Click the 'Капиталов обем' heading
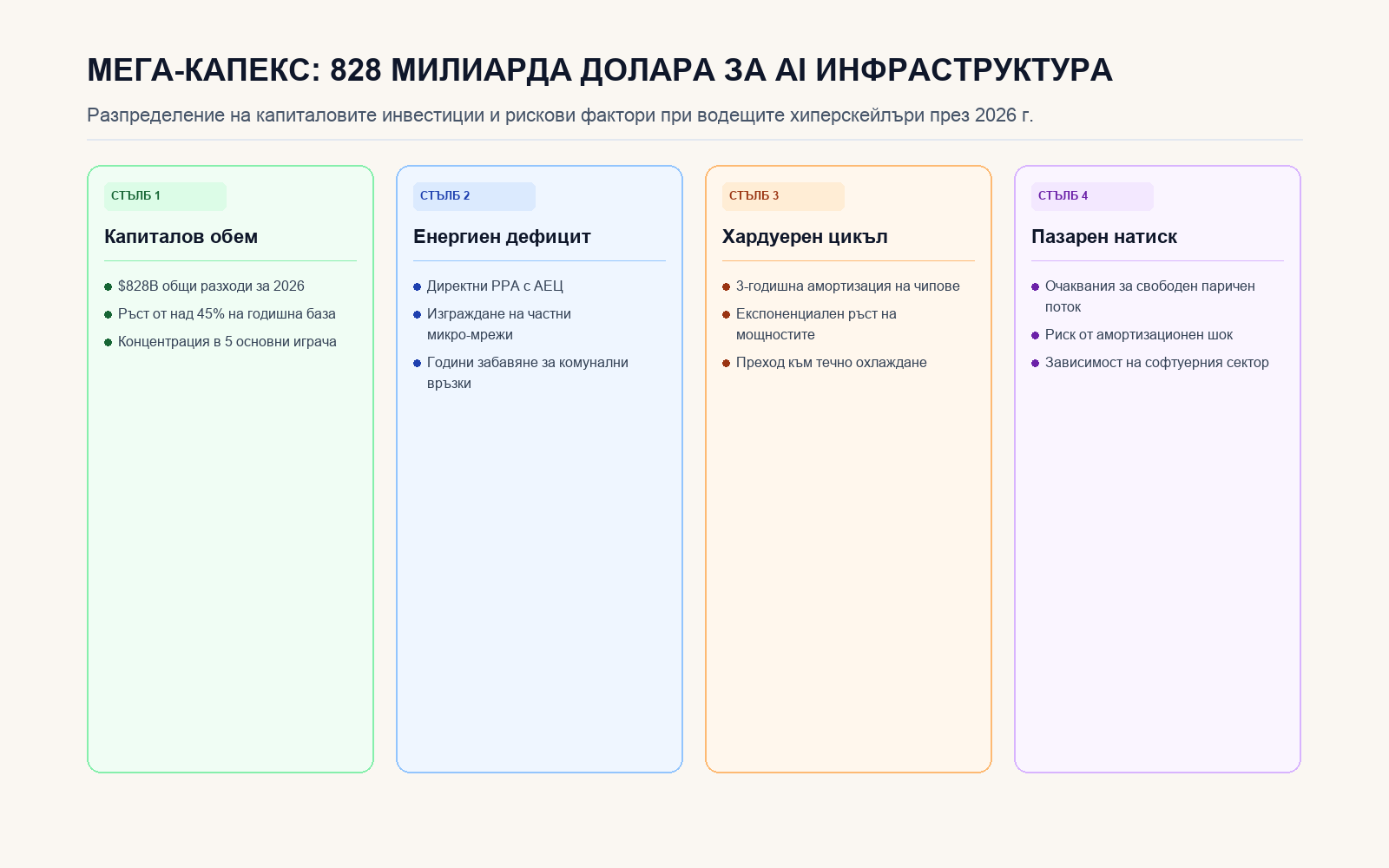This screenshot has width=1389, height=868. [181, 237]
